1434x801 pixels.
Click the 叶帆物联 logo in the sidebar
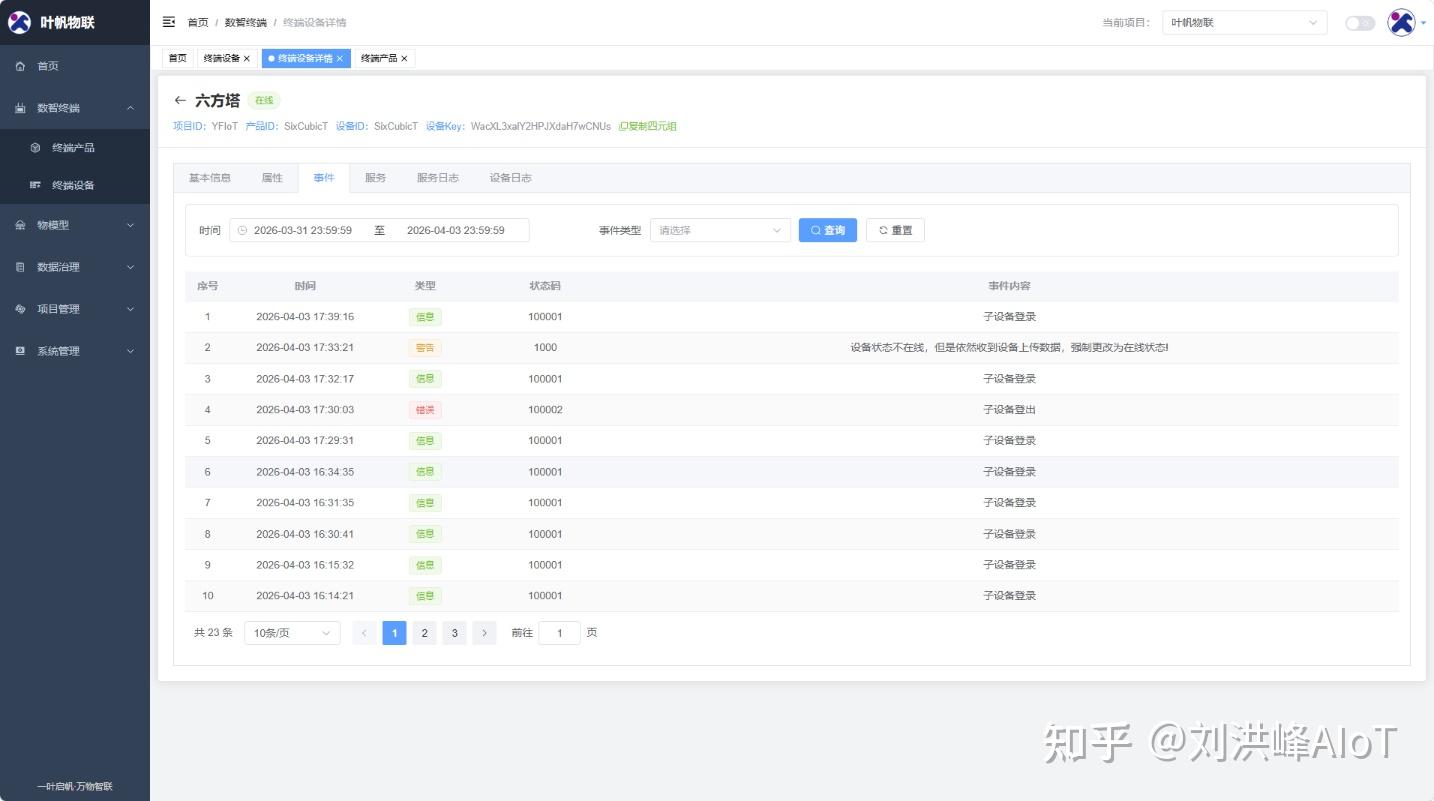pyautogui.click(x=20, y=22)
